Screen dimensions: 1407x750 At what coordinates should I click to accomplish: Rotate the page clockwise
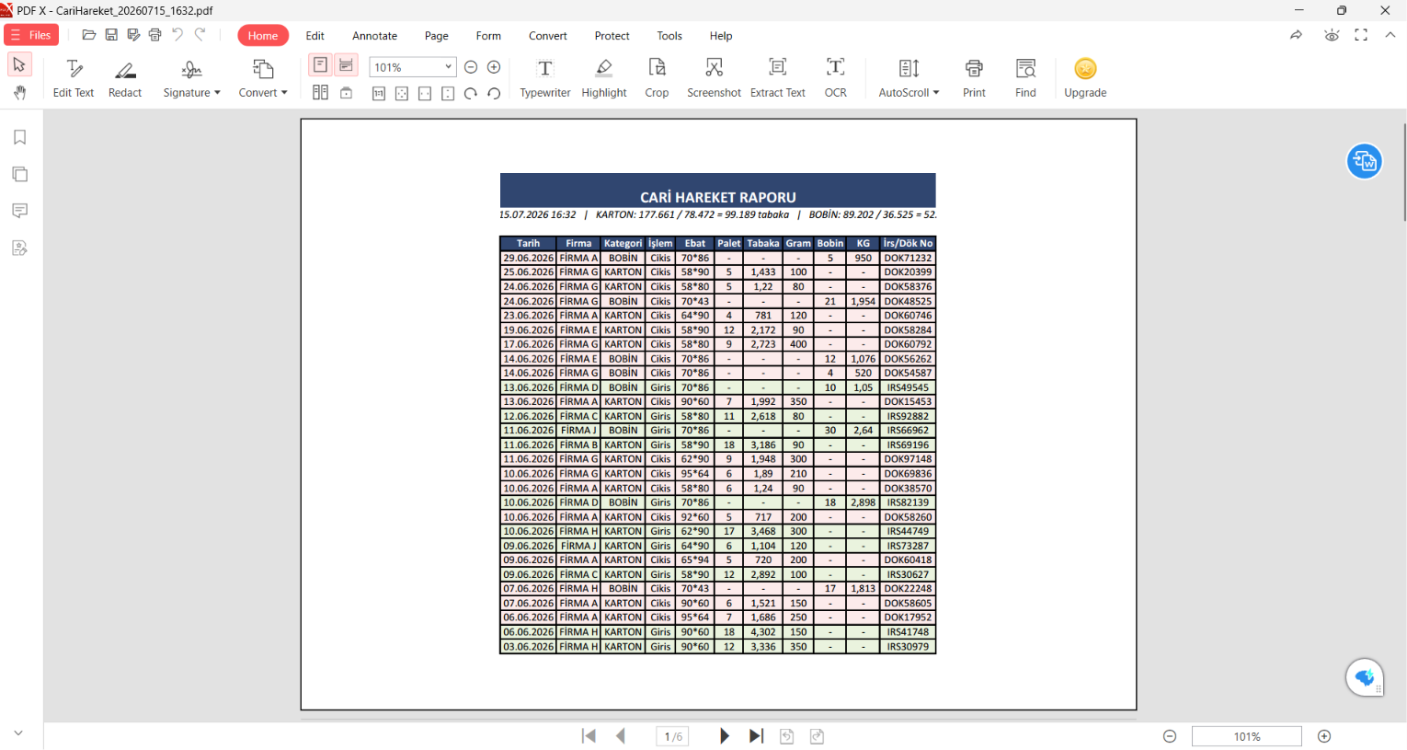[x=470, y=93]
